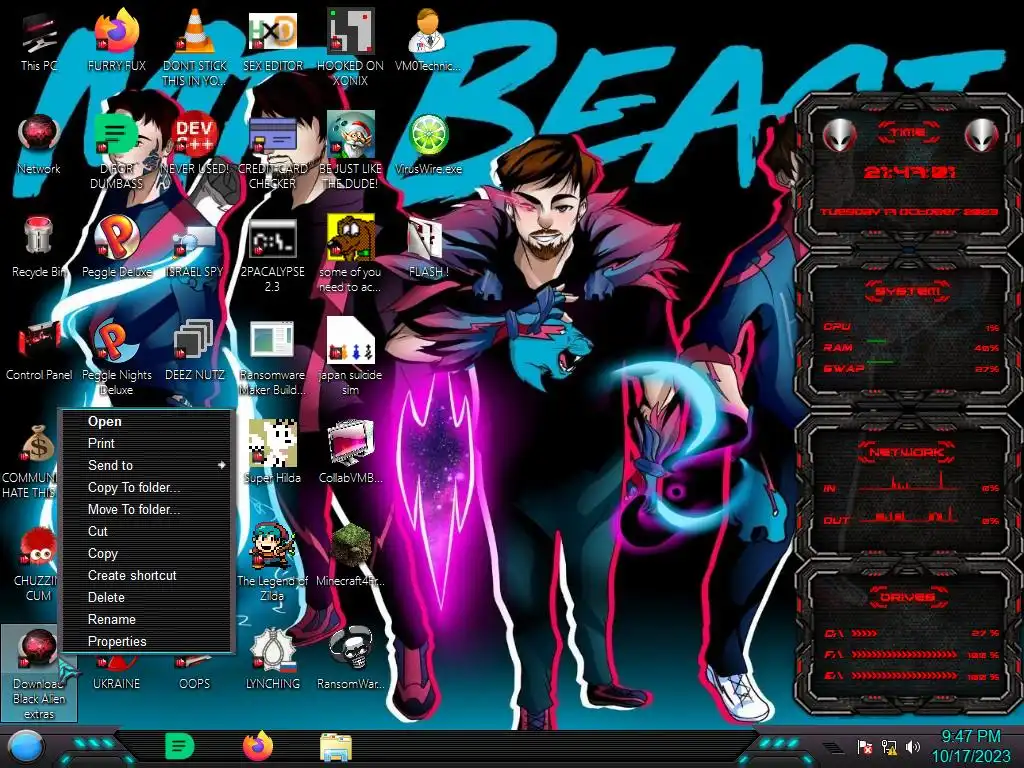
Task: Select Copy To folder... menu entry
Action: click(x=147, y=487)
